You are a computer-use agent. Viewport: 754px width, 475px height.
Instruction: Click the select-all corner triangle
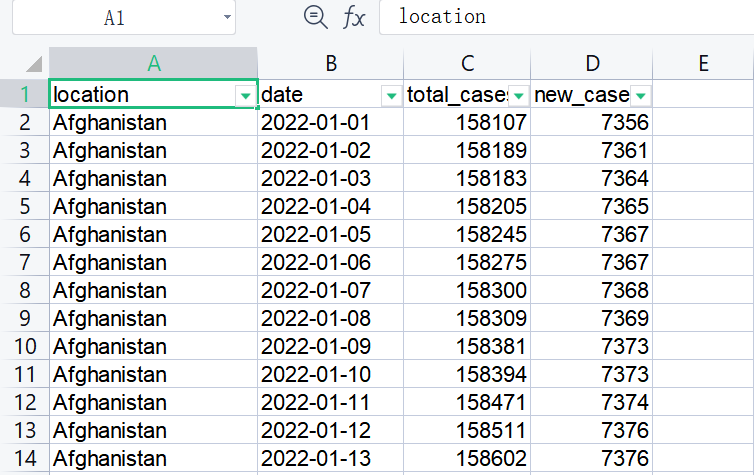click(33, 63)
